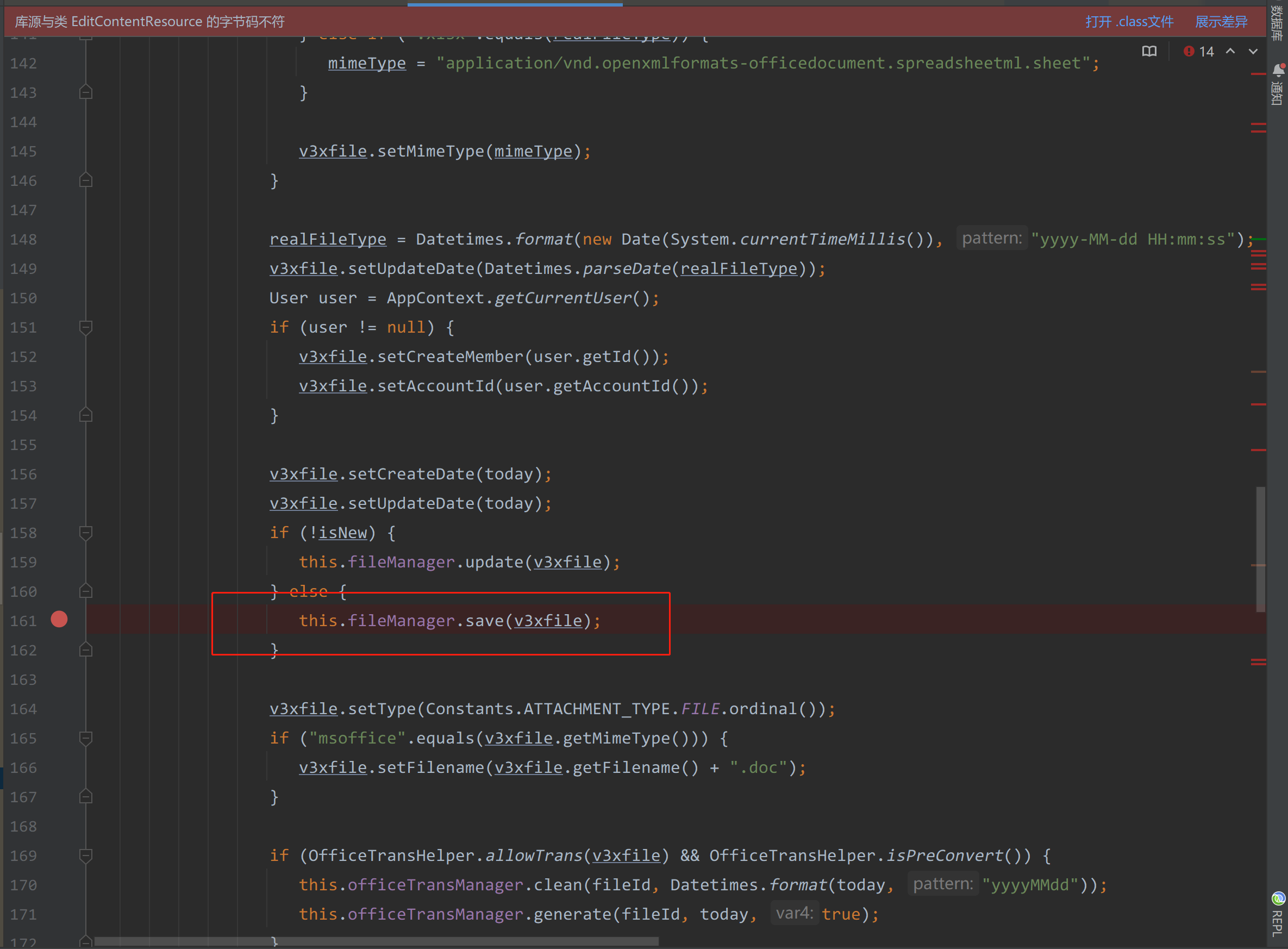The height and width of the screenshot is (949, 1288).
Task: Click the REPL logo icon in sidebar
Action: (x=1278, y=898)
